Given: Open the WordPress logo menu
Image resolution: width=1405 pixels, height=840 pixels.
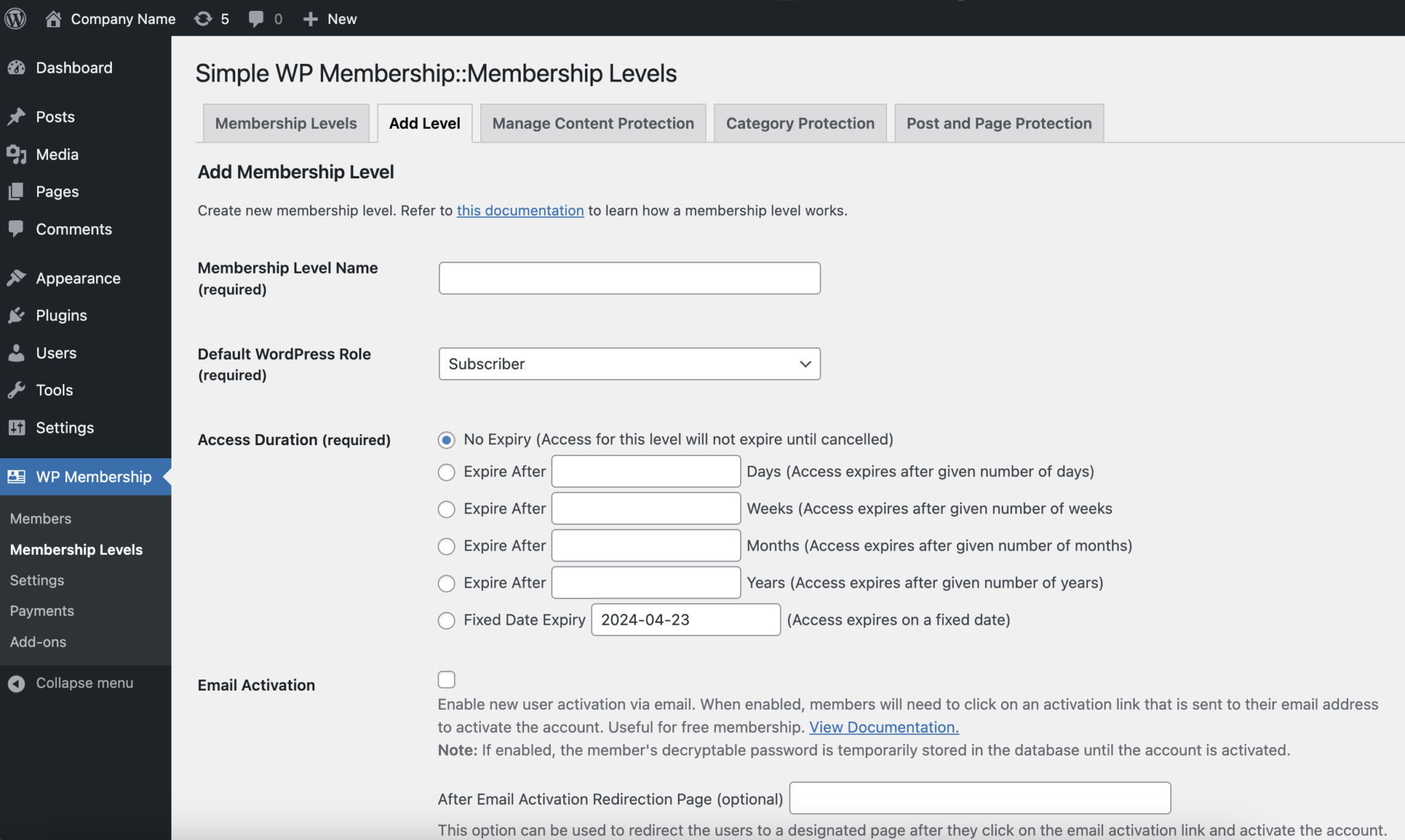Looking at the screenshot, I should coord(14,19).
